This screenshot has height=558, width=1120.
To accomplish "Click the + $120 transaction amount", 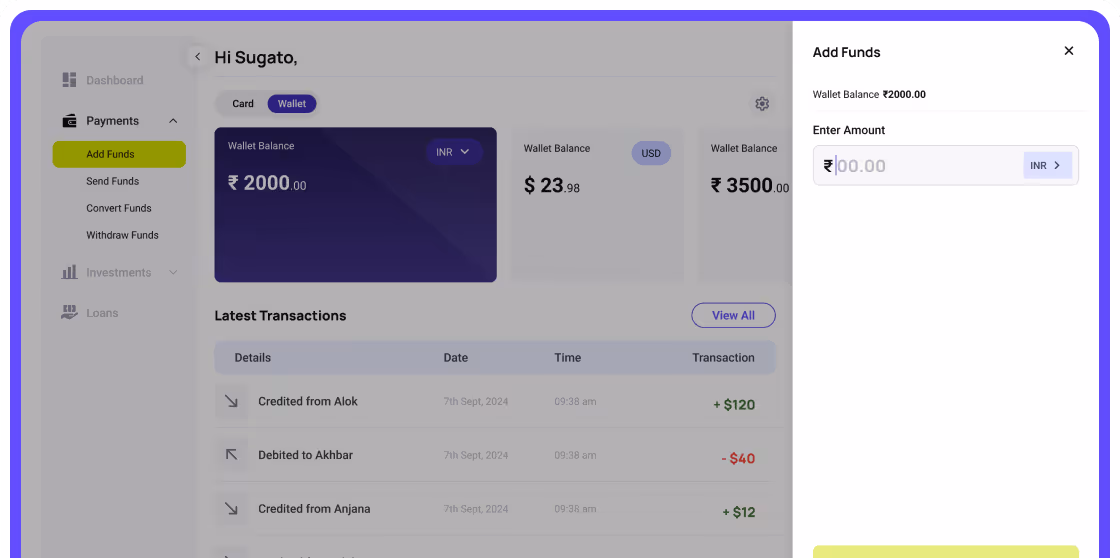I will click(734, 405).
